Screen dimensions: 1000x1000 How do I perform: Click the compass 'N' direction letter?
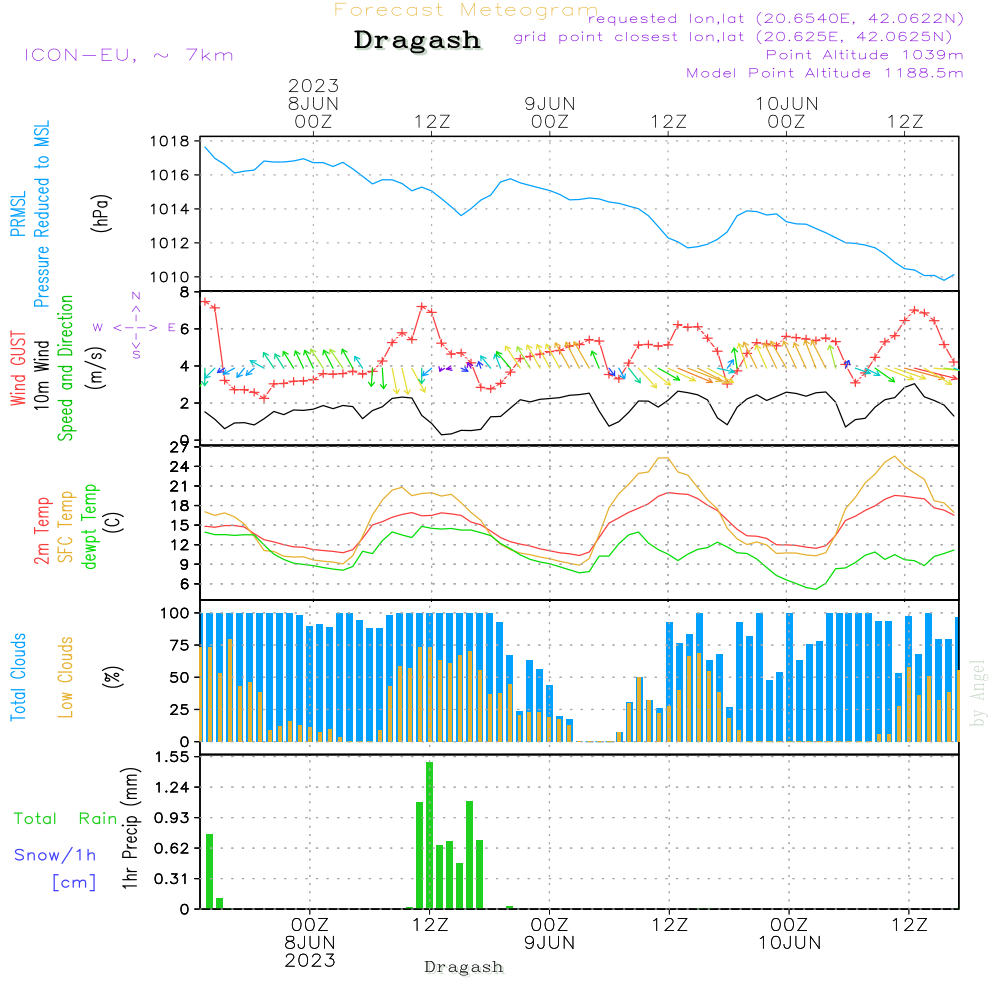pyautogui.click(x=136, y=297)
